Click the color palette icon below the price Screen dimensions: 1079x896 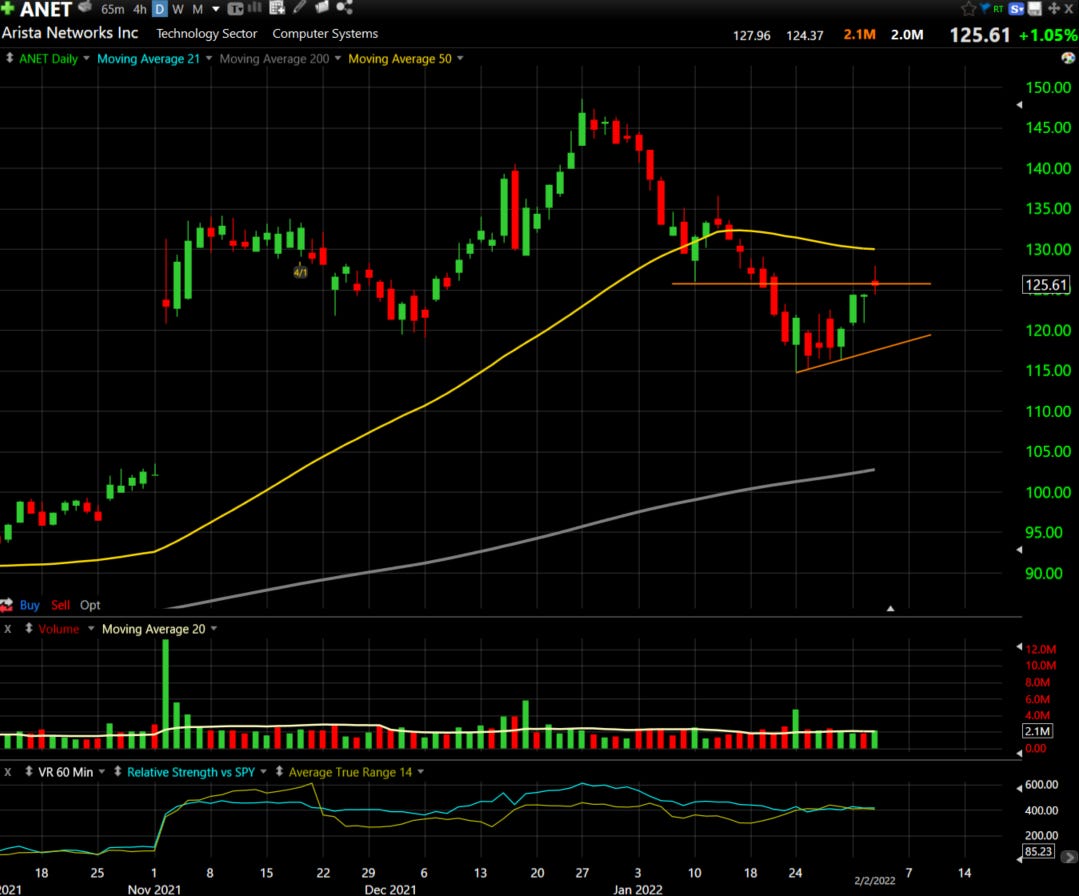(x=1069, y=58)
